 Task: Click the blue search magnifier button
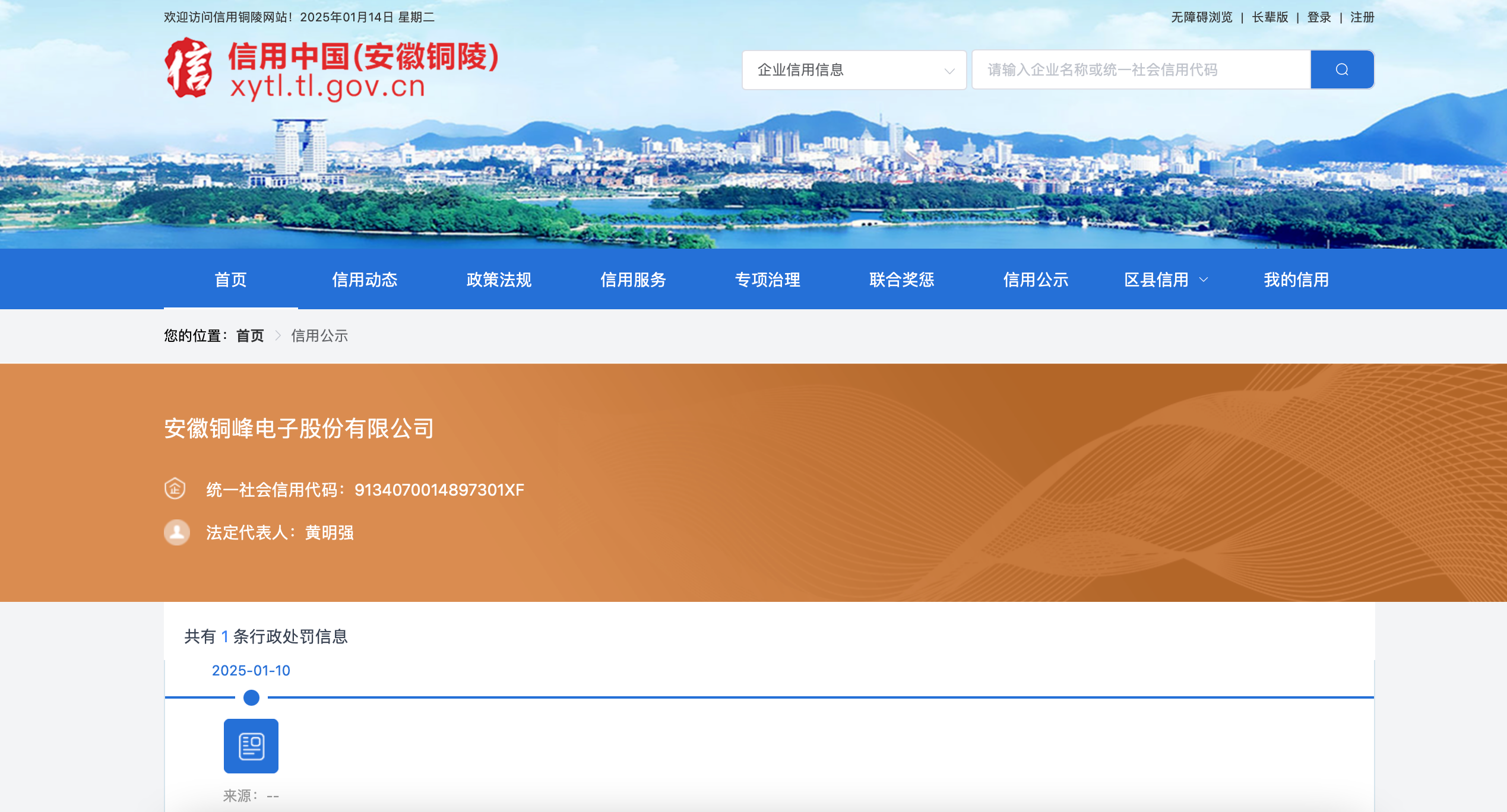1341,70
